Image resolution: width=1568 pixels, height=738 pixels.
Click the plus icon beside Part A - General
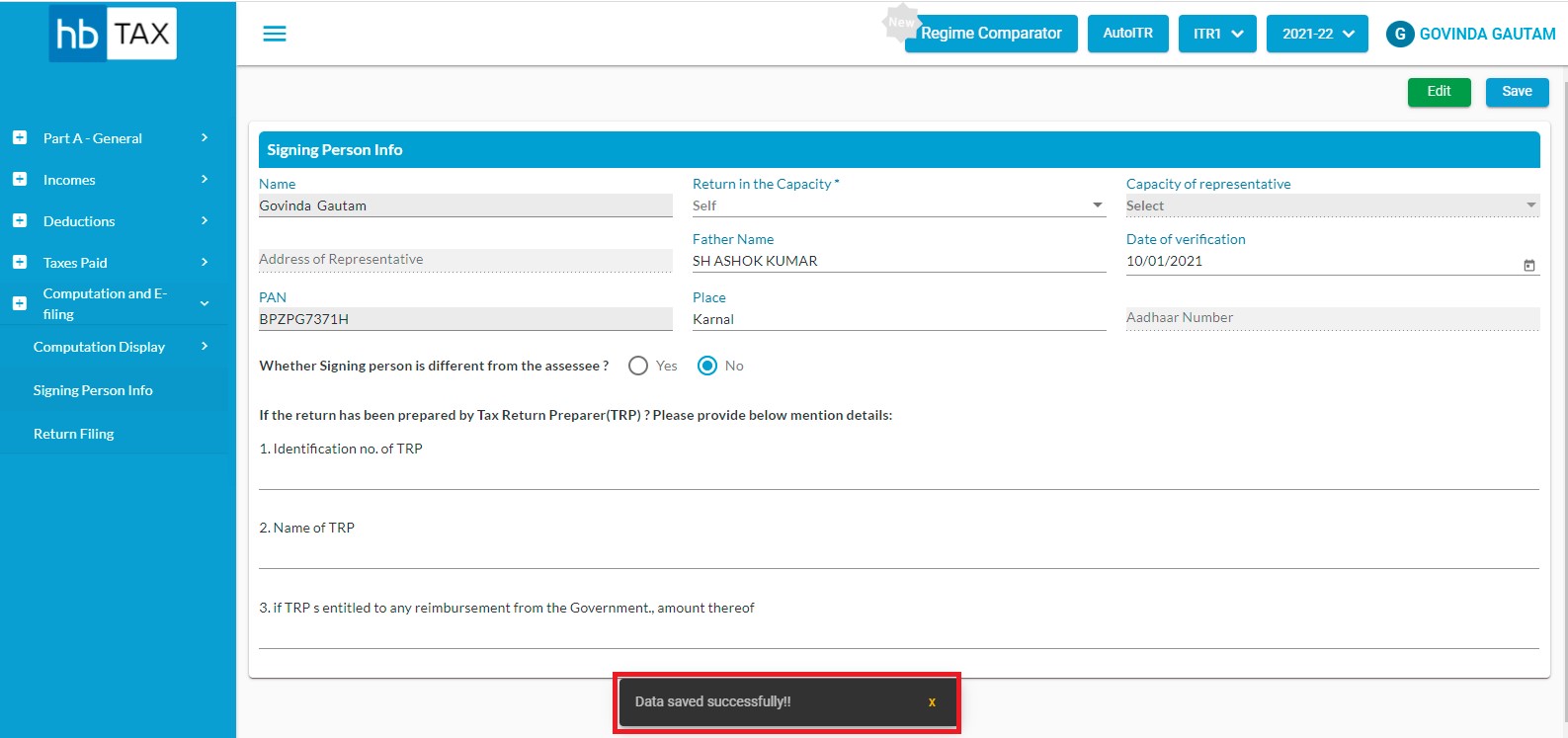tap(20, 138)
